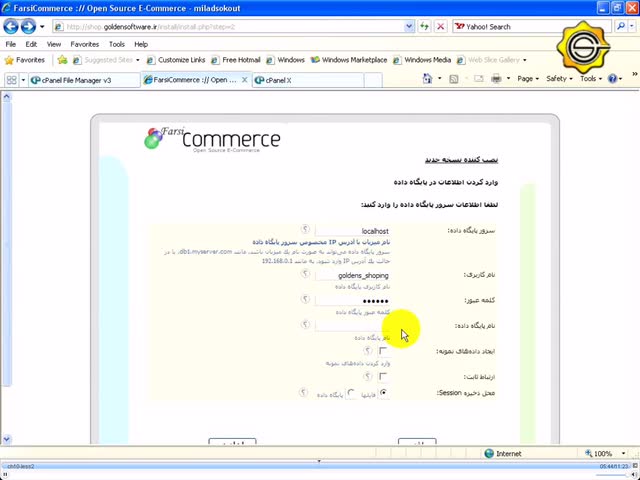Open the Edit menu
640x480 pixels.
pos(31,44)
